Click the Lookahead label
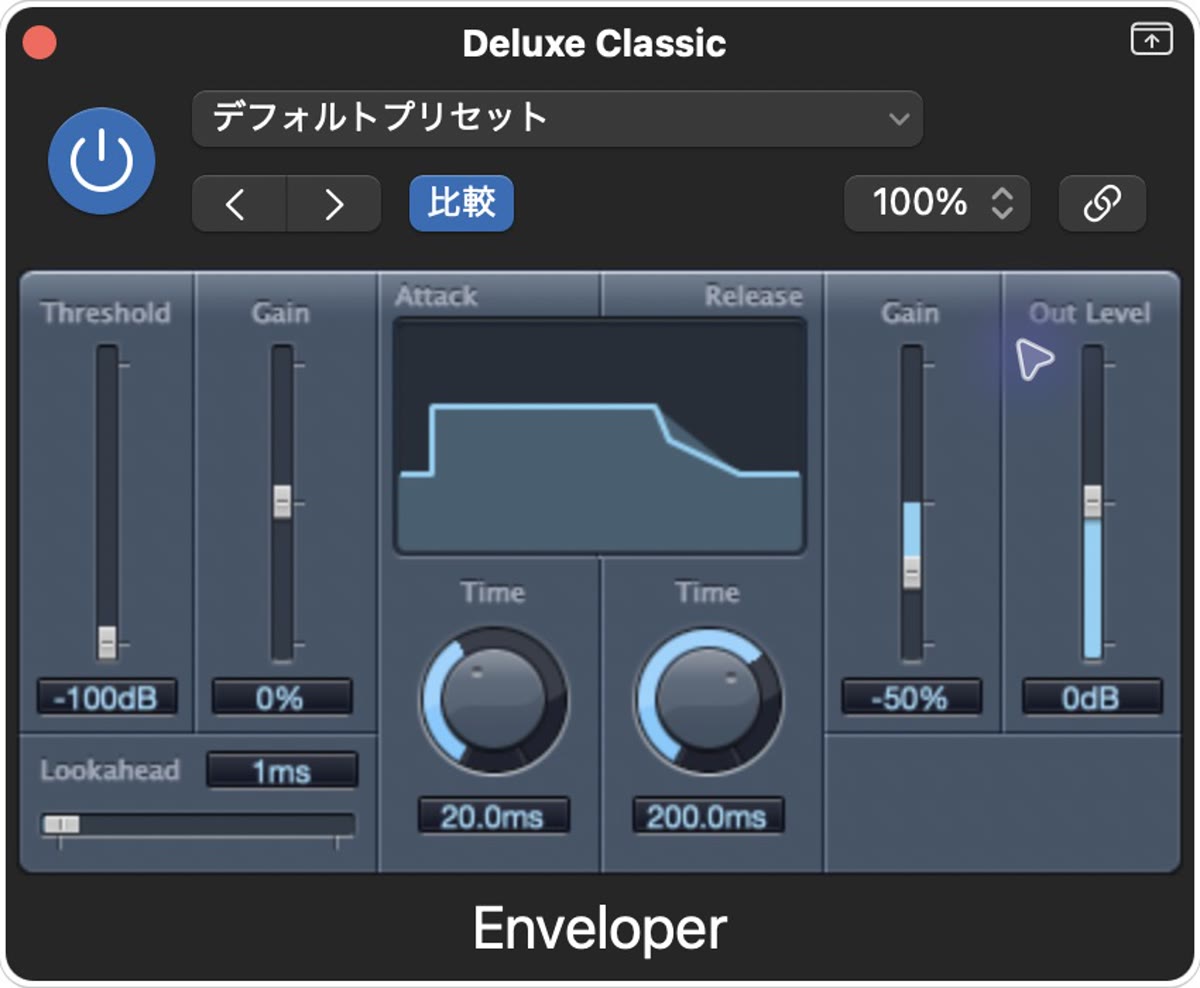 pos(110,771)
